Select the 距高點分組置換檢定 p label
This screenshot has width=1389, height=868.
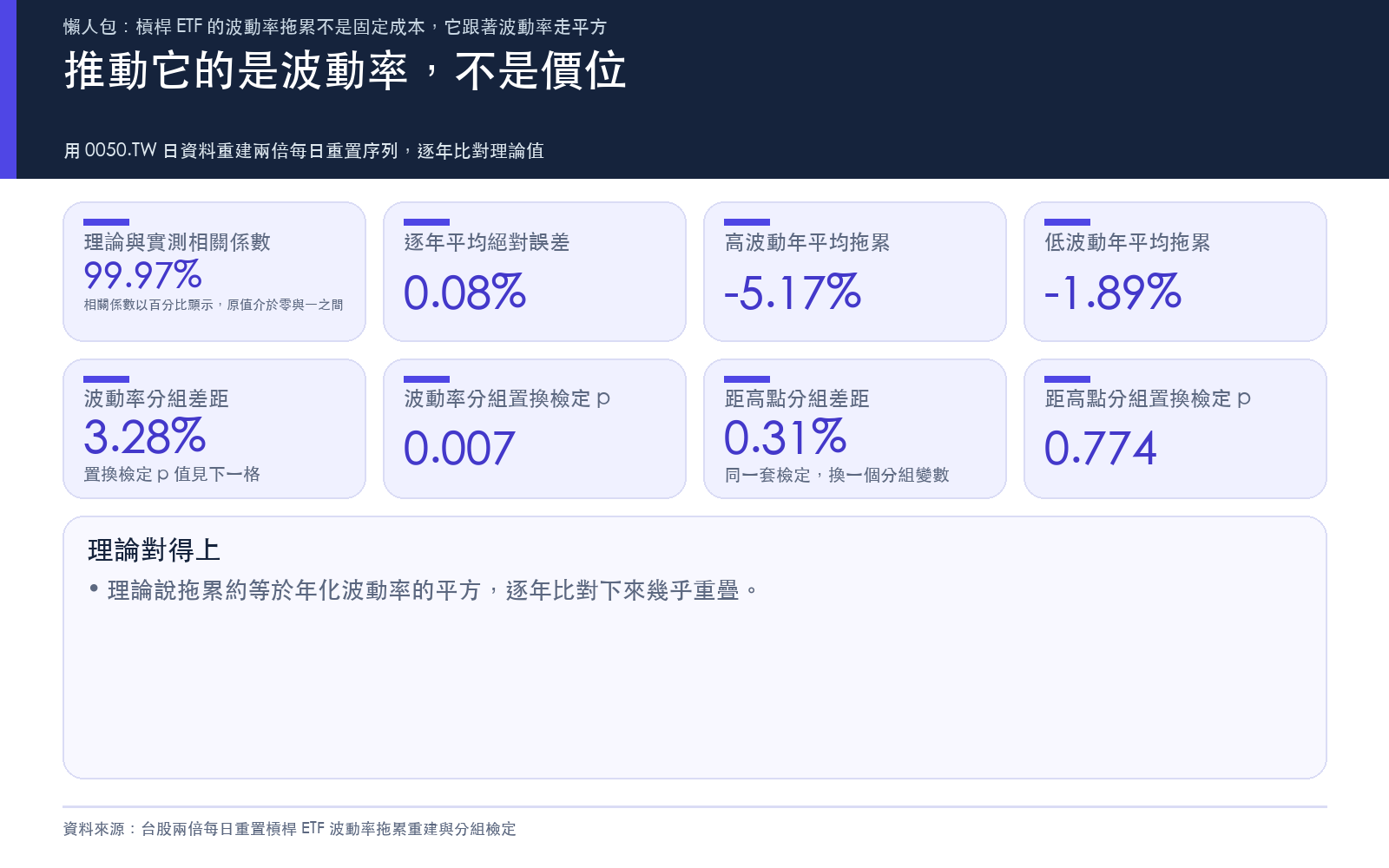pos(1148,398)
